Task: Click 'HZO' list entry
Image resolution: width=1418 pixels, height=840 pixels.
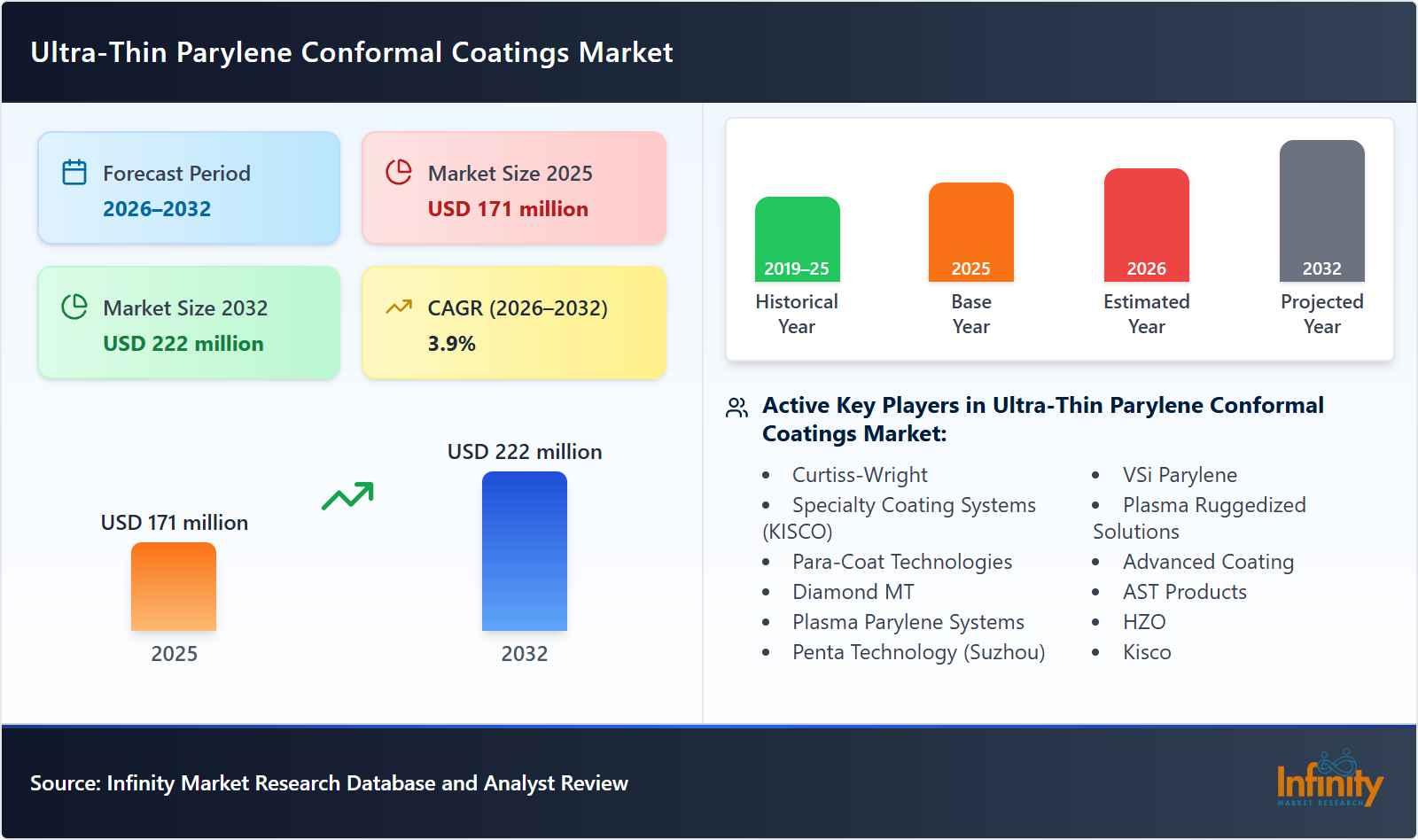Action: [x=1144, y=622]
